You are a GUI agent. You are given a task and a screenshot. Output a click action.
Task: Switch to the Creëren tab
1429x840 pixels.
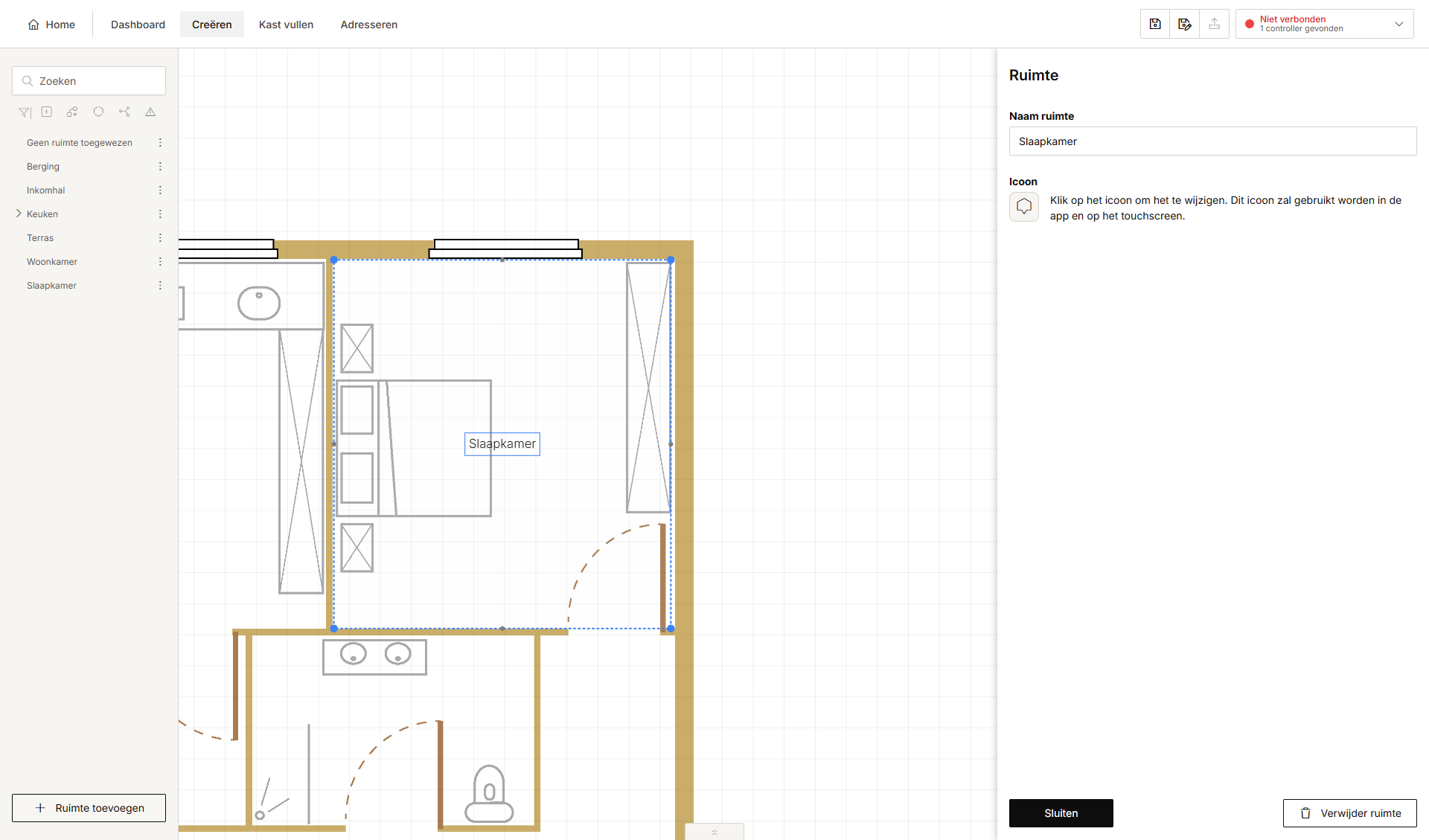pyautogui.click(x=212, y=25)
